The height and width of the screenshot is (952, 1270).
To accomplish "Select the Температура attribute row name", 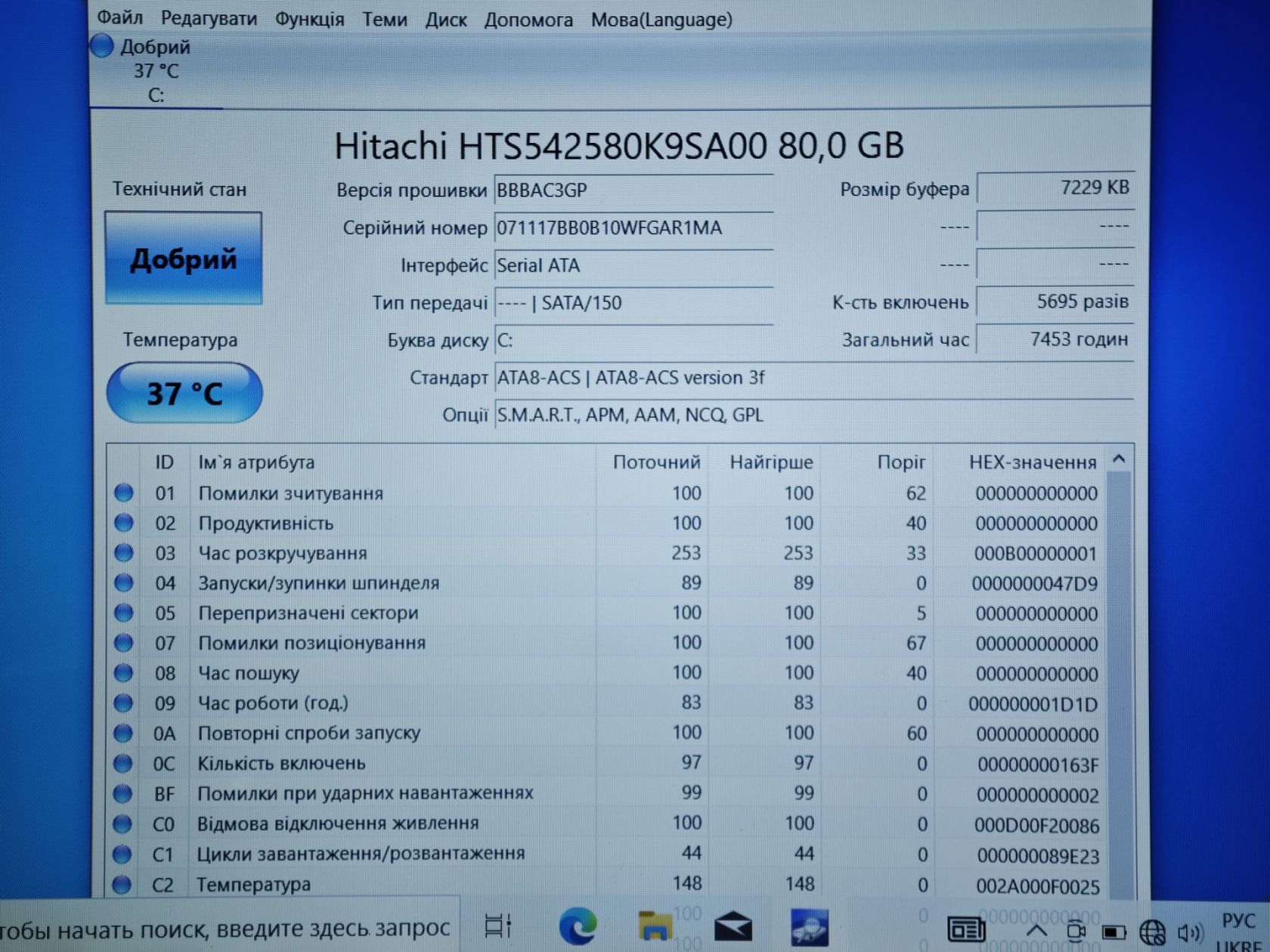I will coord(253,884).
